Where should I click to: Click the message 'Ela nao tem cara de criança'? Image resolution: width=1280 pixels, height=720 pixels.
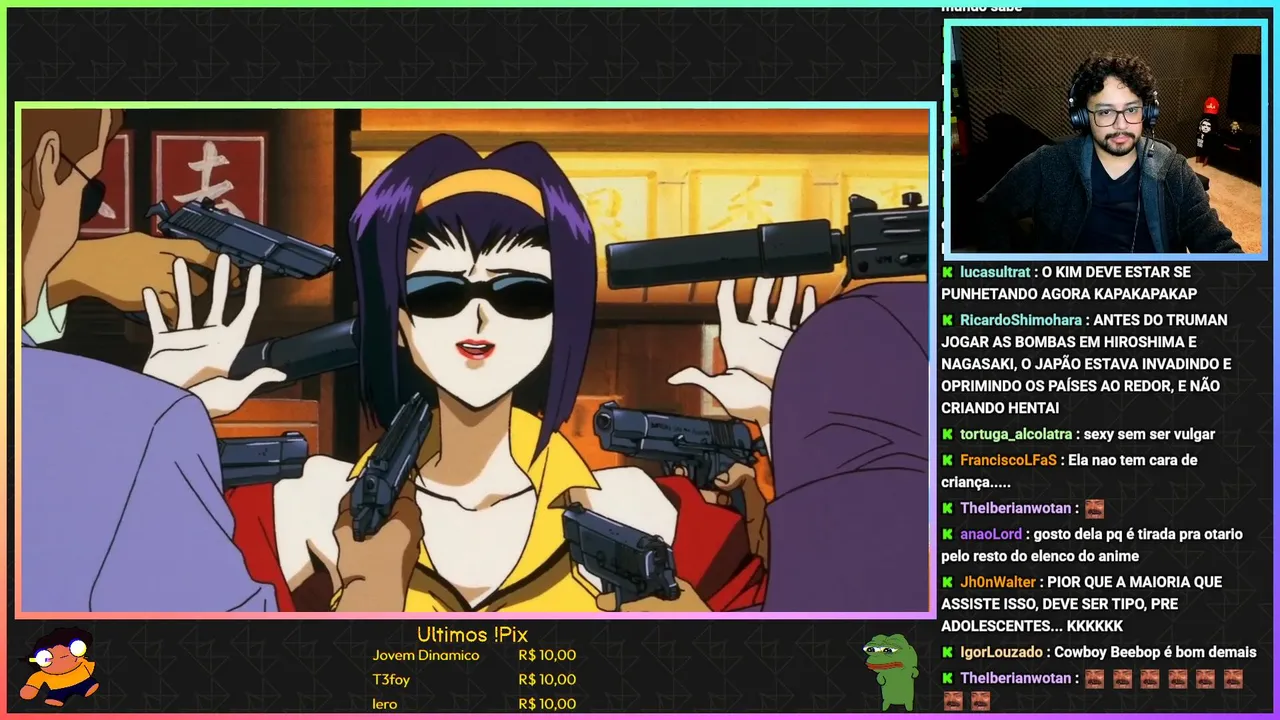(1069, 471)
